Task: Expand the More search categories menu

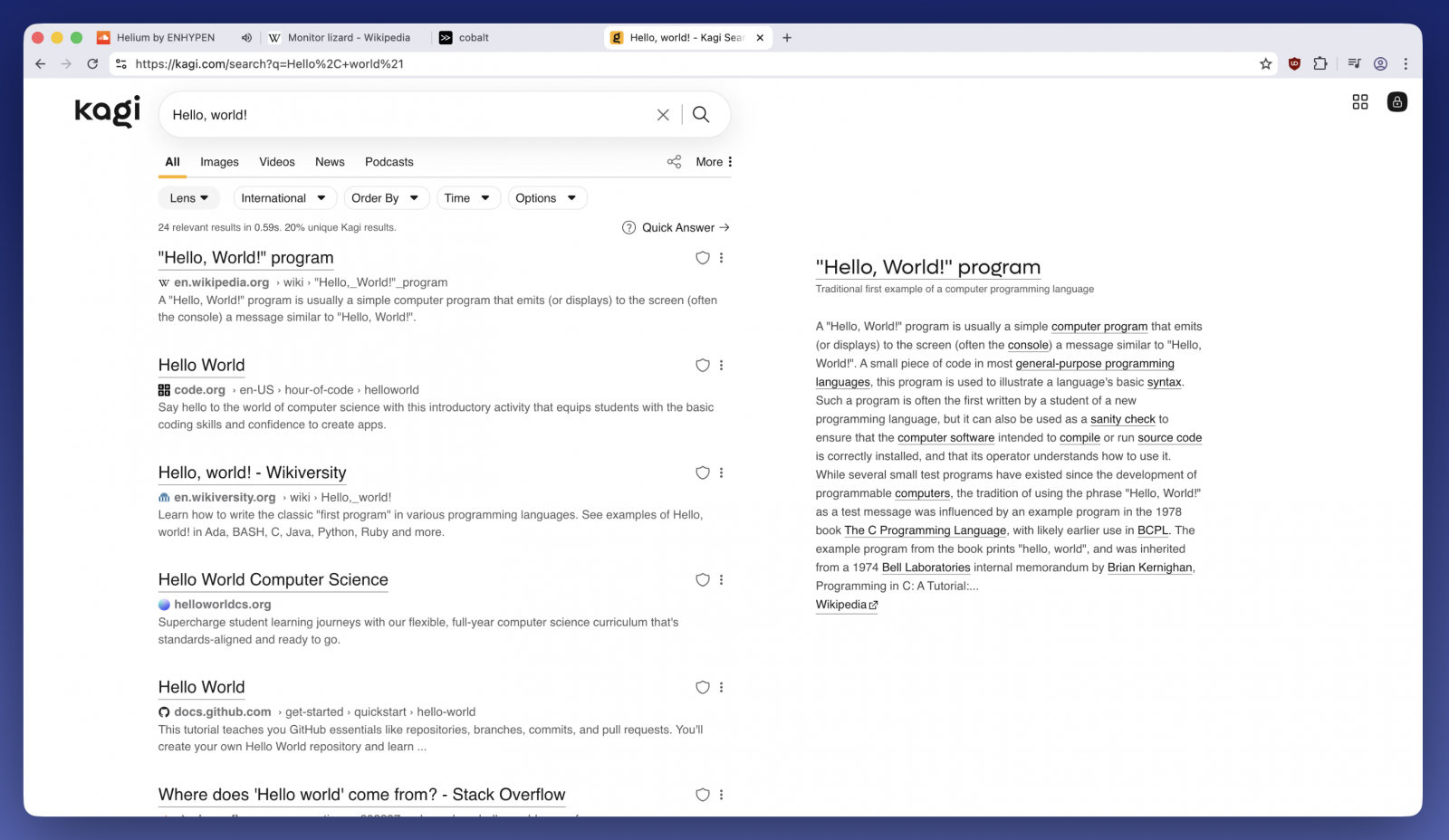Action: [715, 162]
